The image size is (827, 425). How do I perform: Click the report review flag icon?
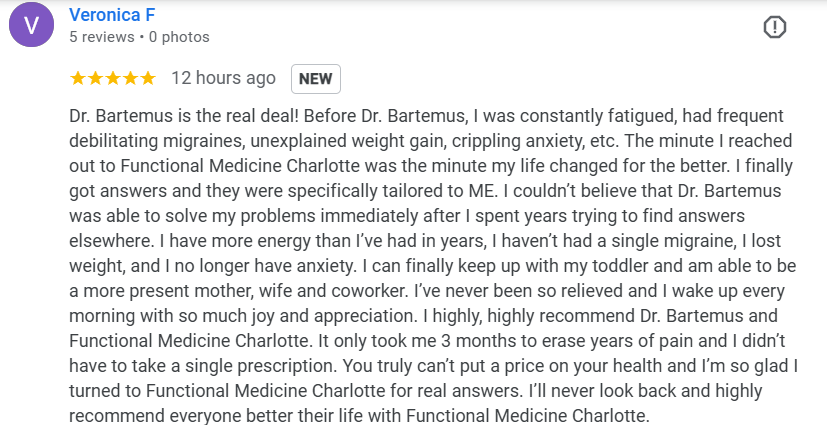pos(775,27)
